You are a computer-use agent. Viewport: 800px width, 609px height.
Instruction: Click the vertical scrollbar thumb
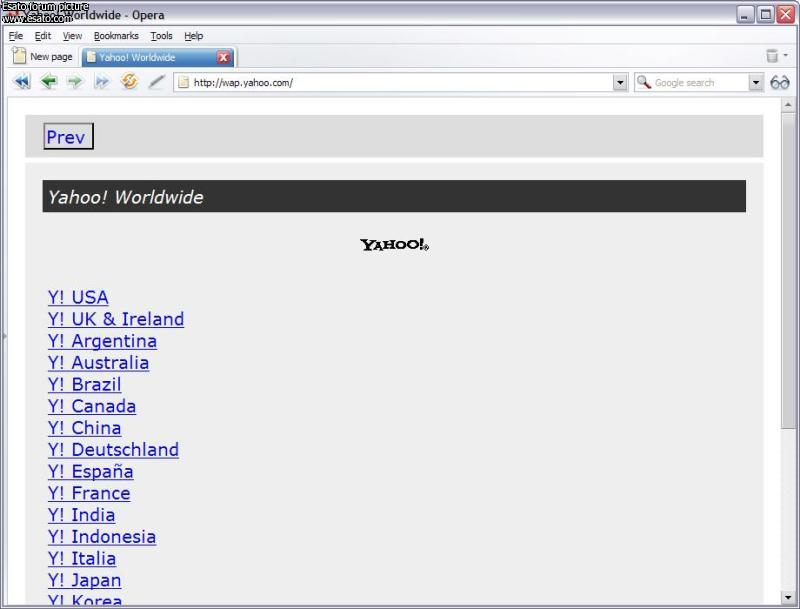pyautogui.click(x=788, y=270)
